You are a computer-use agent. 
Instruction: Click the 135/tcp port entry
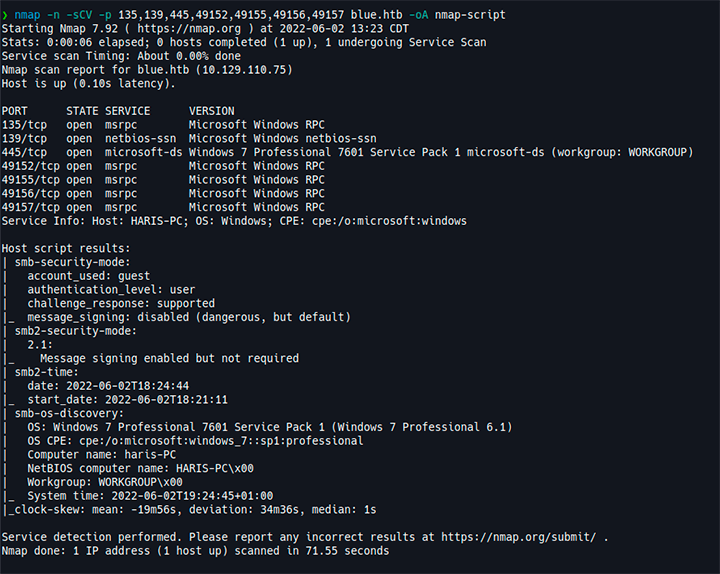[24, 125]
